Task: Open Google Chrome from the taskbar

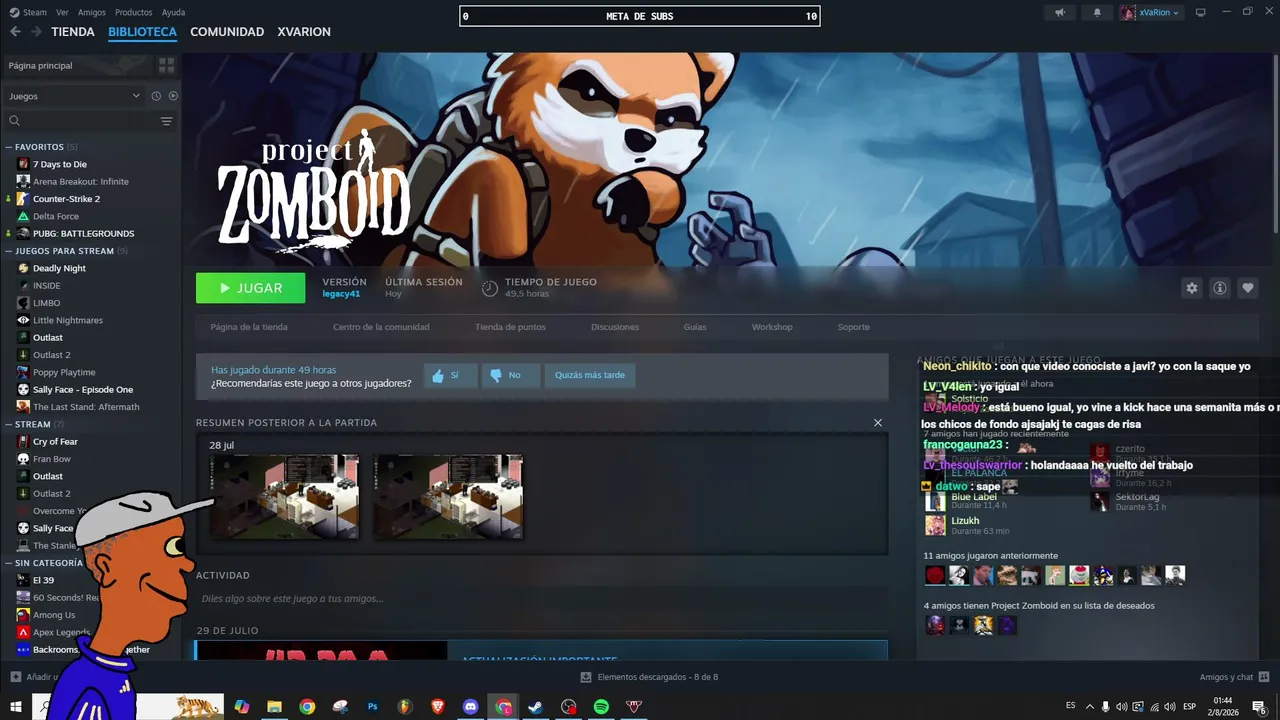Action: tap(307, 707)
